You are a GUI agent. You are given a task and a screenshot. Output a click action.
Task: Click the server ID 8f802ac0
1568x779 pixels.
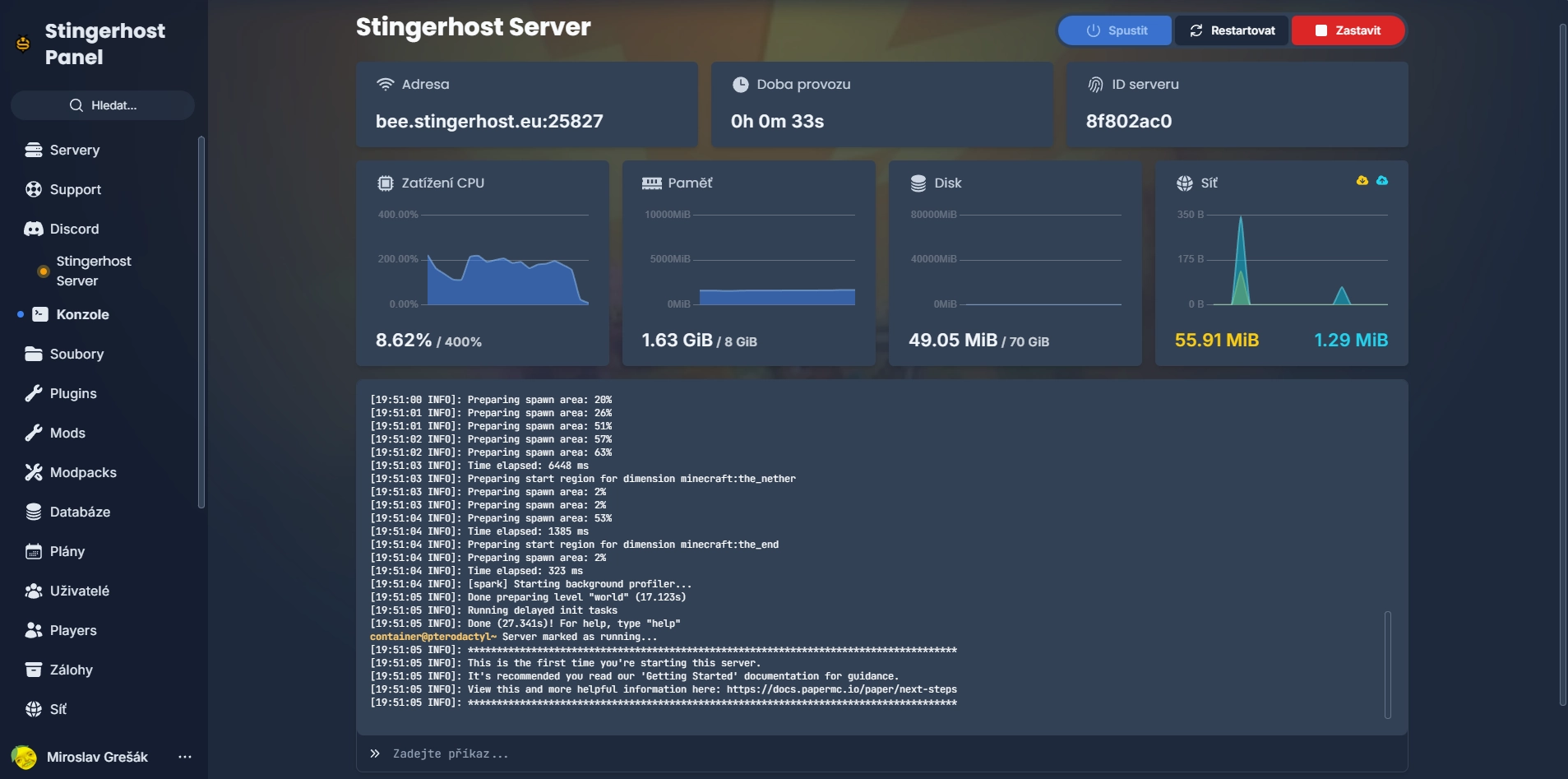point(1129,121)
